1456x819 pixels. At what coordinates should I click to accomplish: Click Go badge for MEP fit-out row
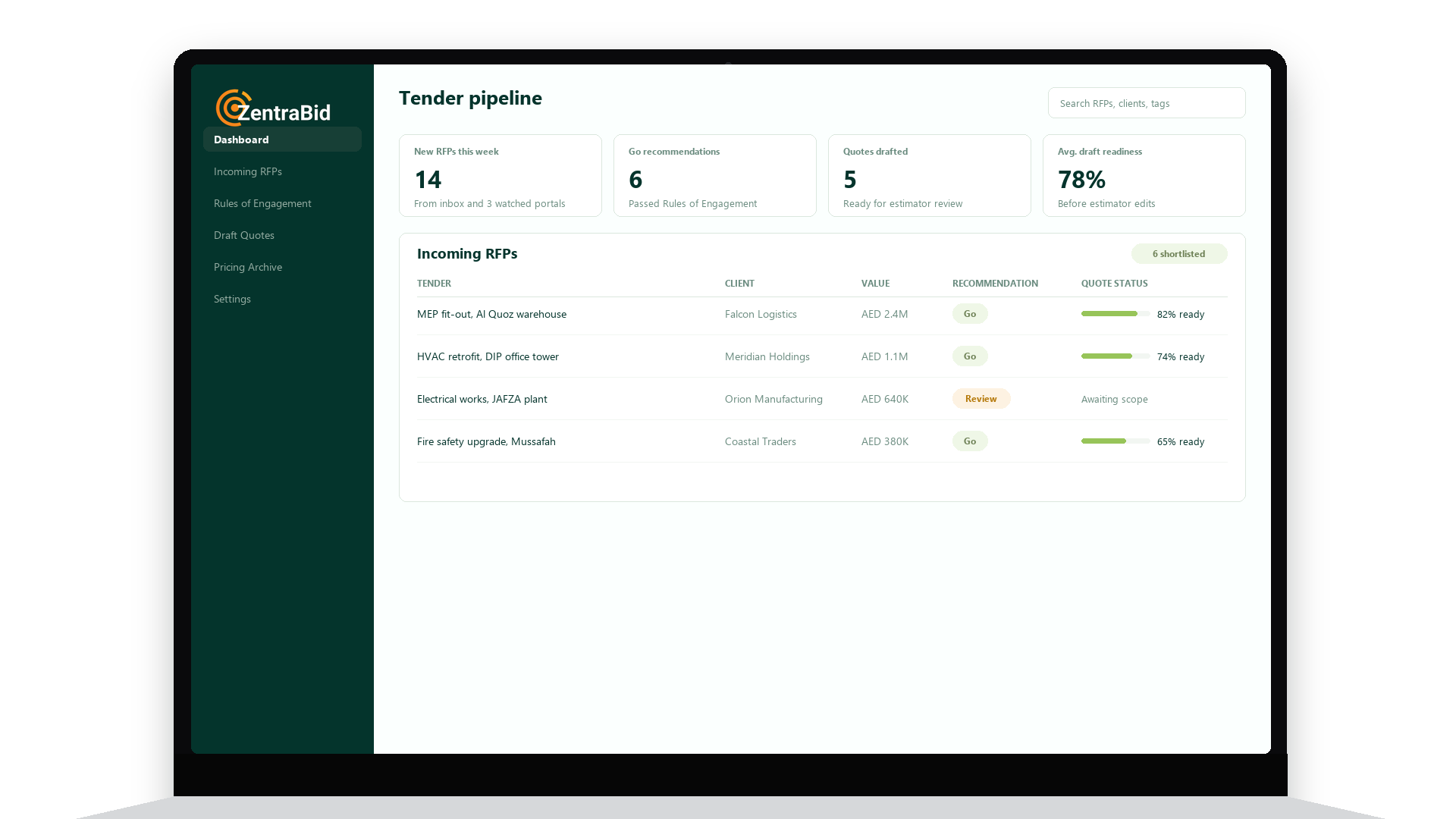[x=970, y=314]
